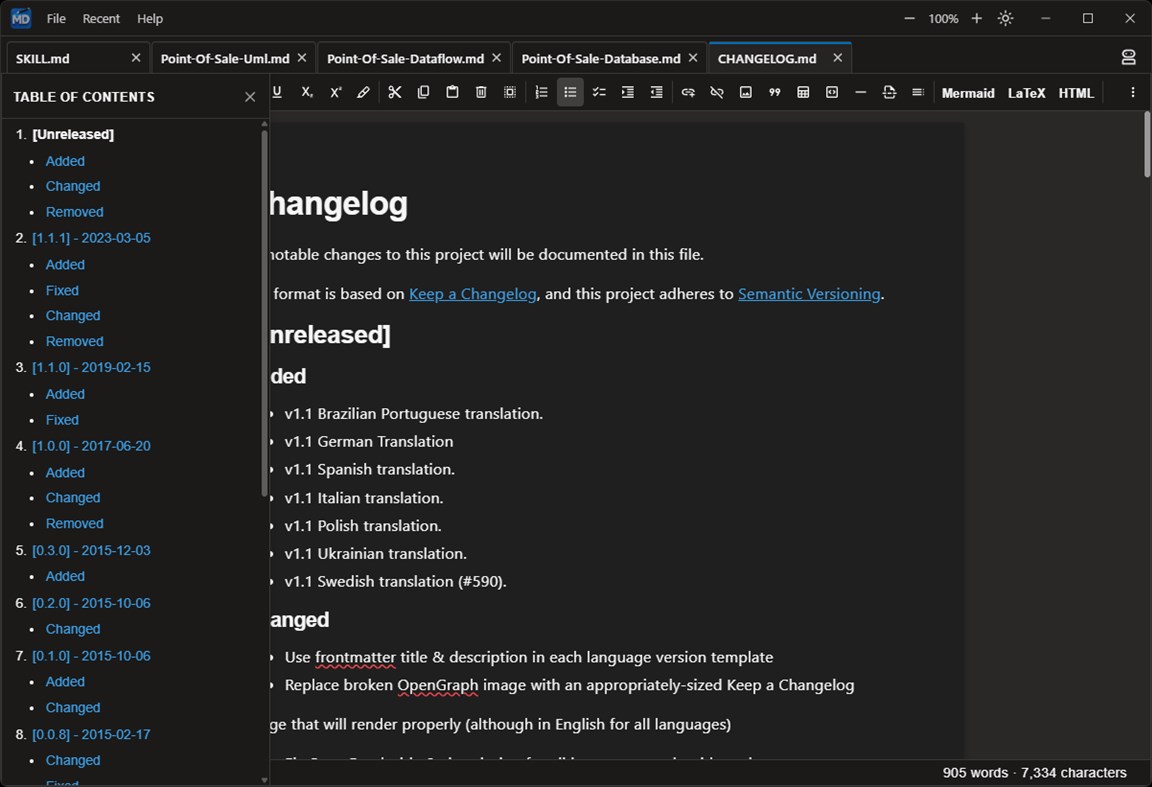The image size is (1152, 787).
Task: Go to [0.2.0] - 2015-10-06 entry
Action: tap(91, 603)
